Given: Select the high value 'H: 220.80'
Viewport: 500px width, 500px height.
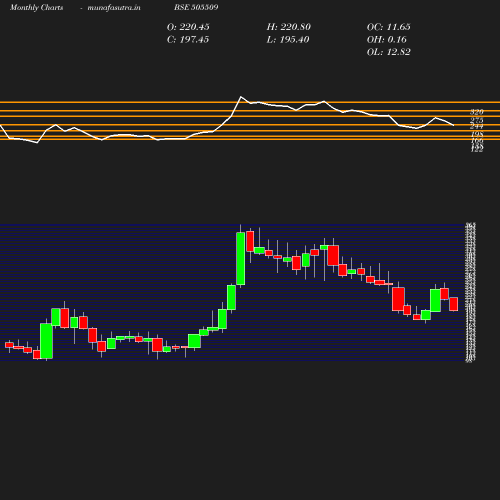Looking at the screenshot, I should point(288,27).
